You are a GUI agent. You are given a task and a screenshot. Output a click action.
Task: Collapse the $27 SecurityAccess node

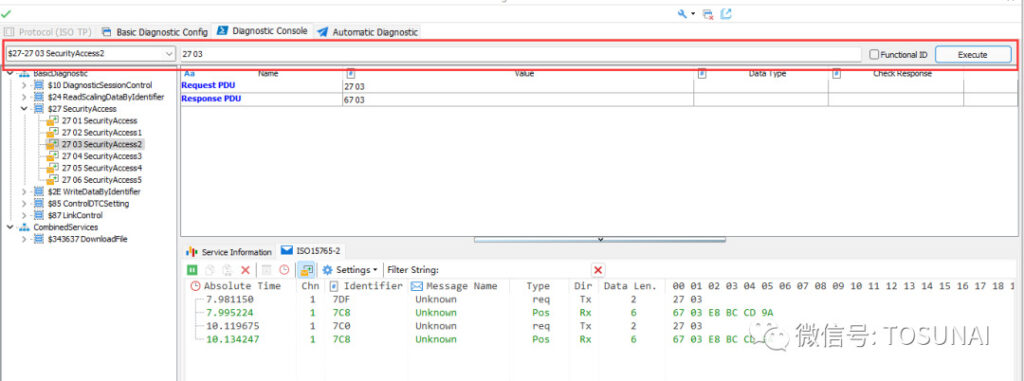click(24, 108)
